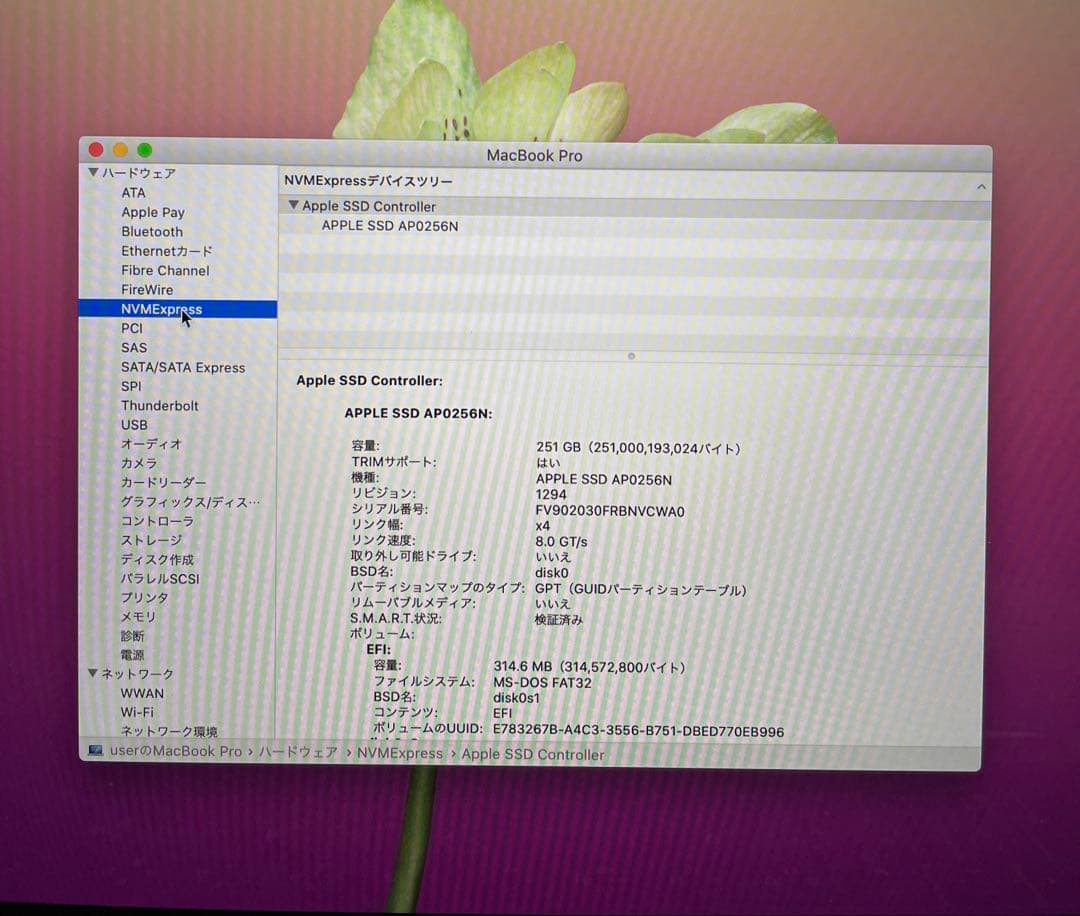
Task: Collapse the ハードウェア section
Action: tap(92, 173)
